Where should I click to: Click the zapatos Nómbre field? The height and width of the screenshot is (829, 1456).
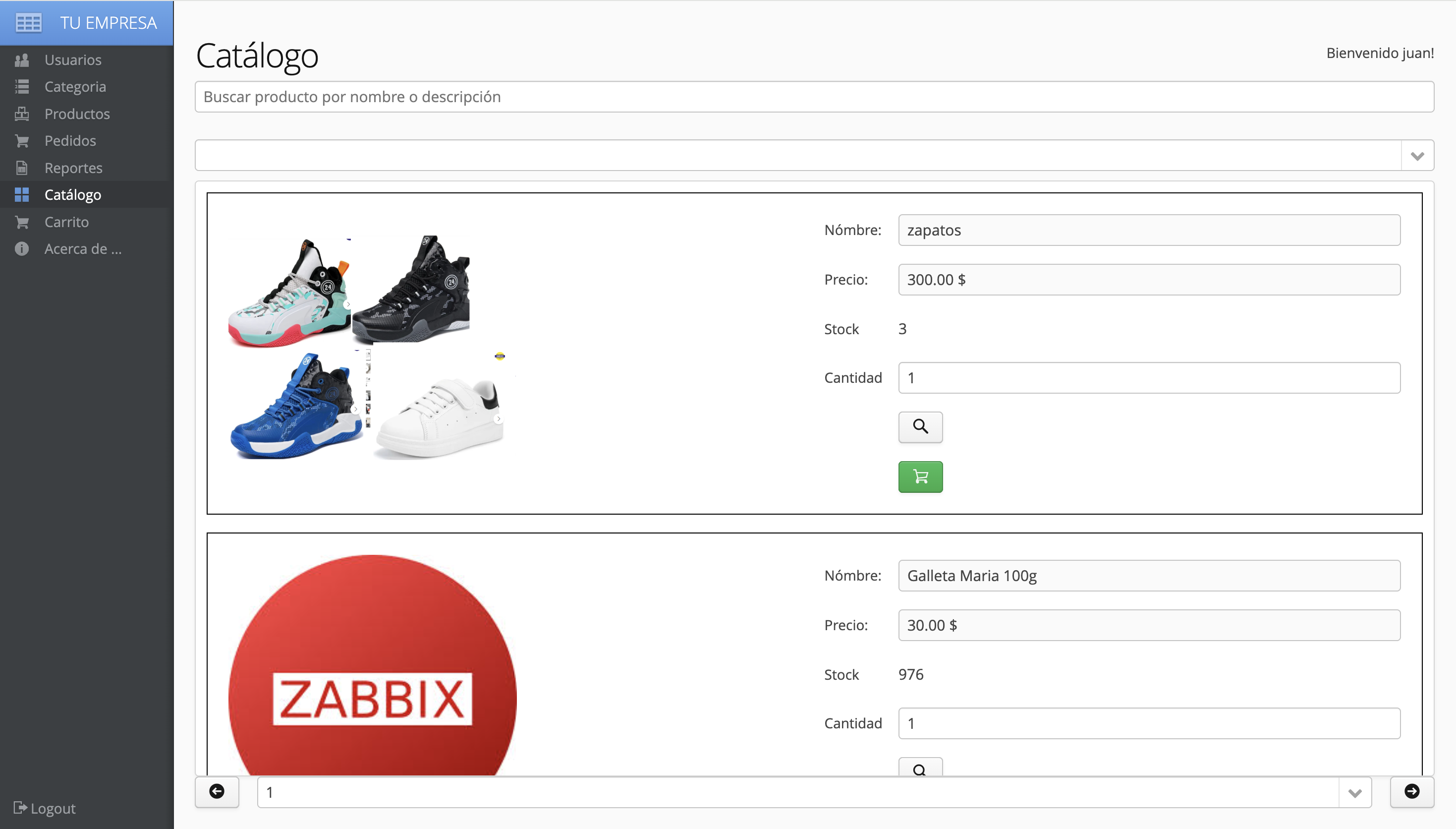click(1149, 230)
